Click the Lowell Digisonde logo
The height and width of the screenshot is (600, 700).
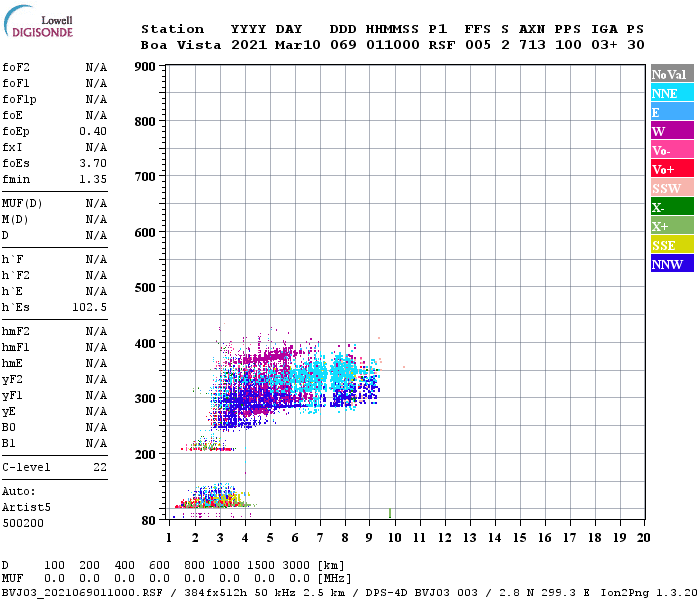coord(38,22)
